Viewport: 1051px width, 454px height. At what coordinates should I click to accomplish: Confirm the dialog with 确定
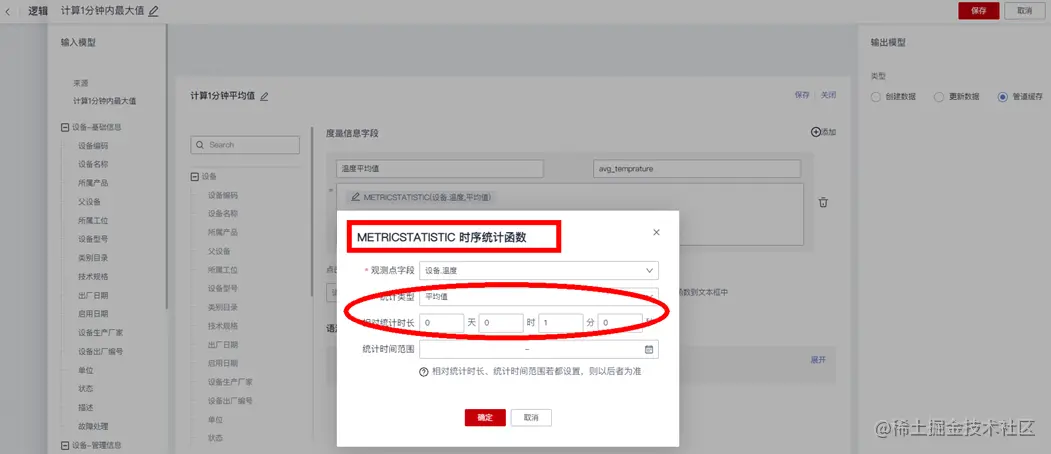tap(485, 417)
